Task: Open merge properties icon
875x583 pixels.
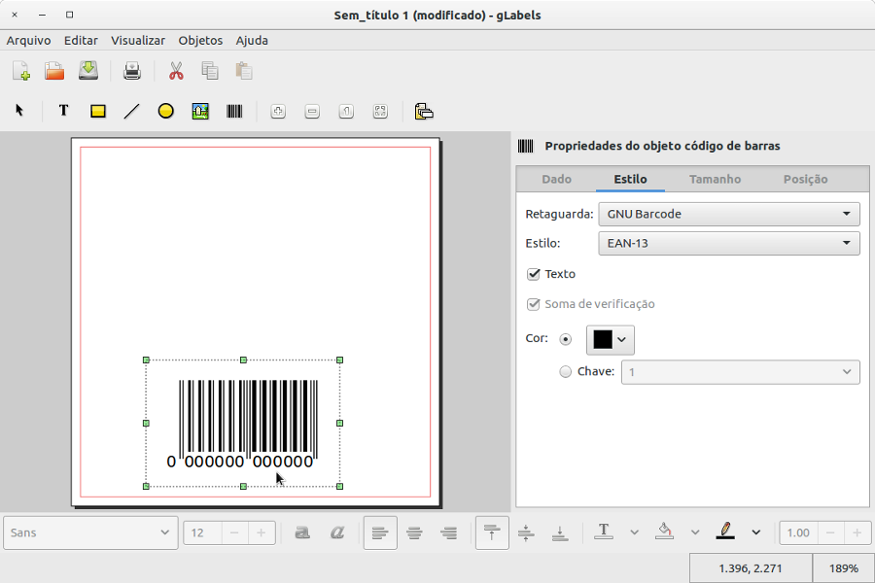Action: [x=424, y=112]
